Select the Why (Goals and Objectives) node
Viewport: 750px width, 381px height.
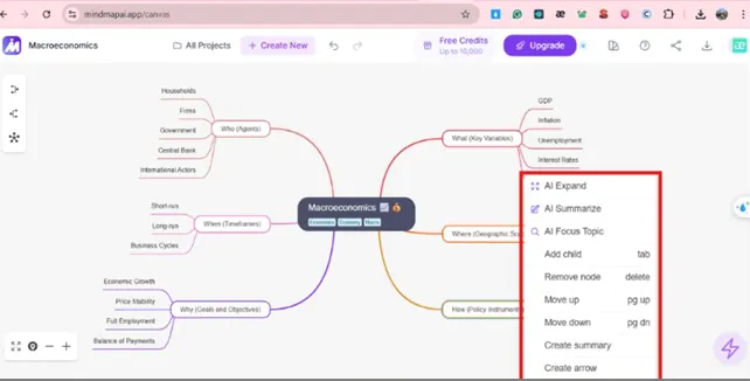[x=220, y=309]
